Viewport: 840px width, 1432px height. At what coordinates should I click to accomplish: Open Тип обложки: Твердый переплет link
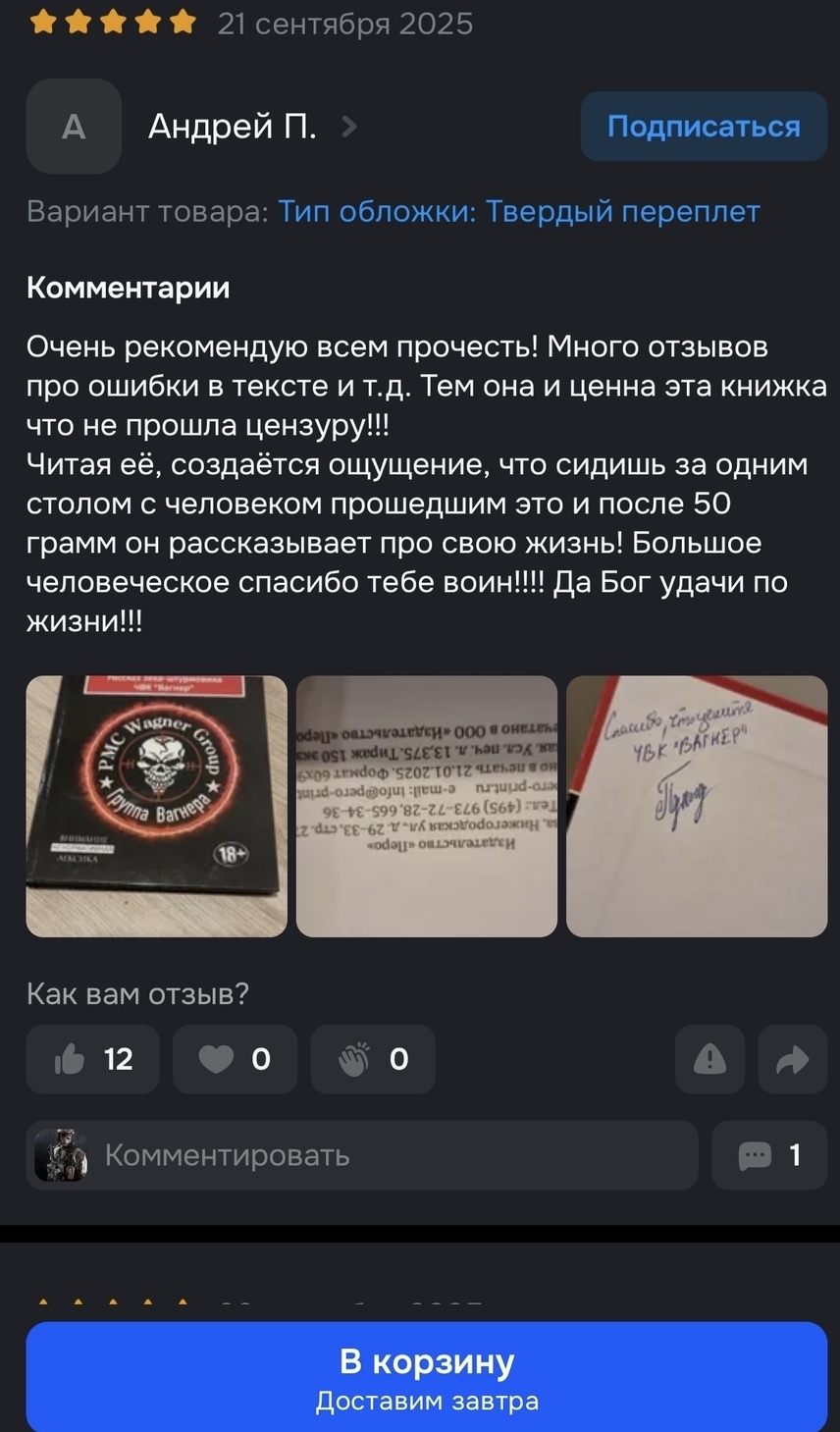[519, 212]
